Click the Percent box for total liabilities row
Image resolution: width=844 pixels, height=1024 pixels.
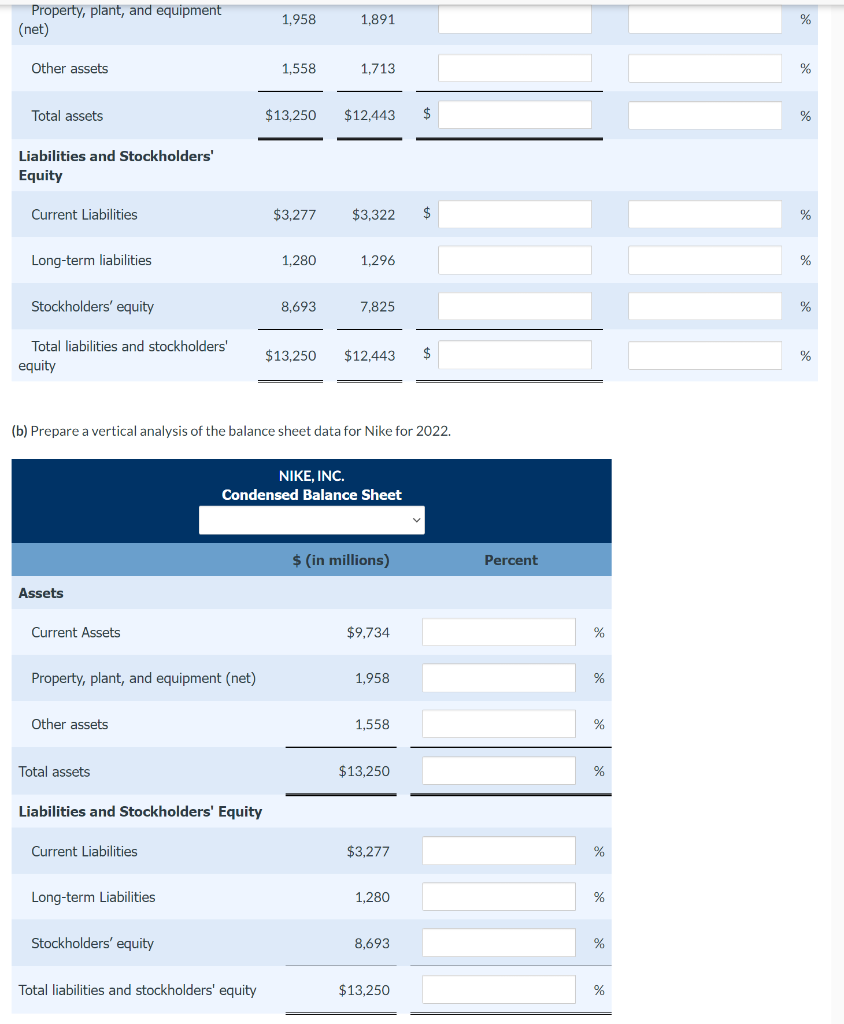coord(498,989)
